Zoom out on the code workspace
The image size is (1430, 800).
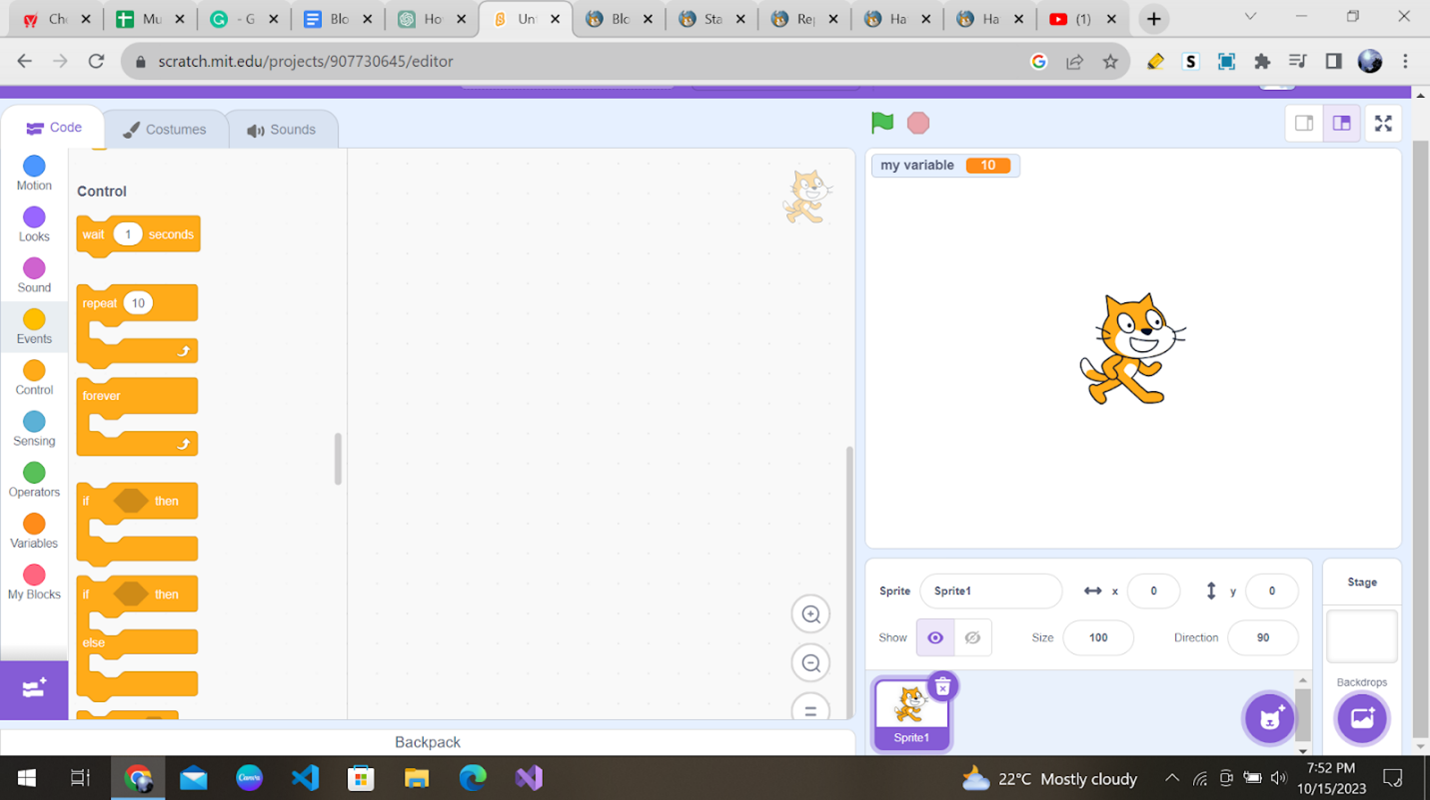(811, 662)
